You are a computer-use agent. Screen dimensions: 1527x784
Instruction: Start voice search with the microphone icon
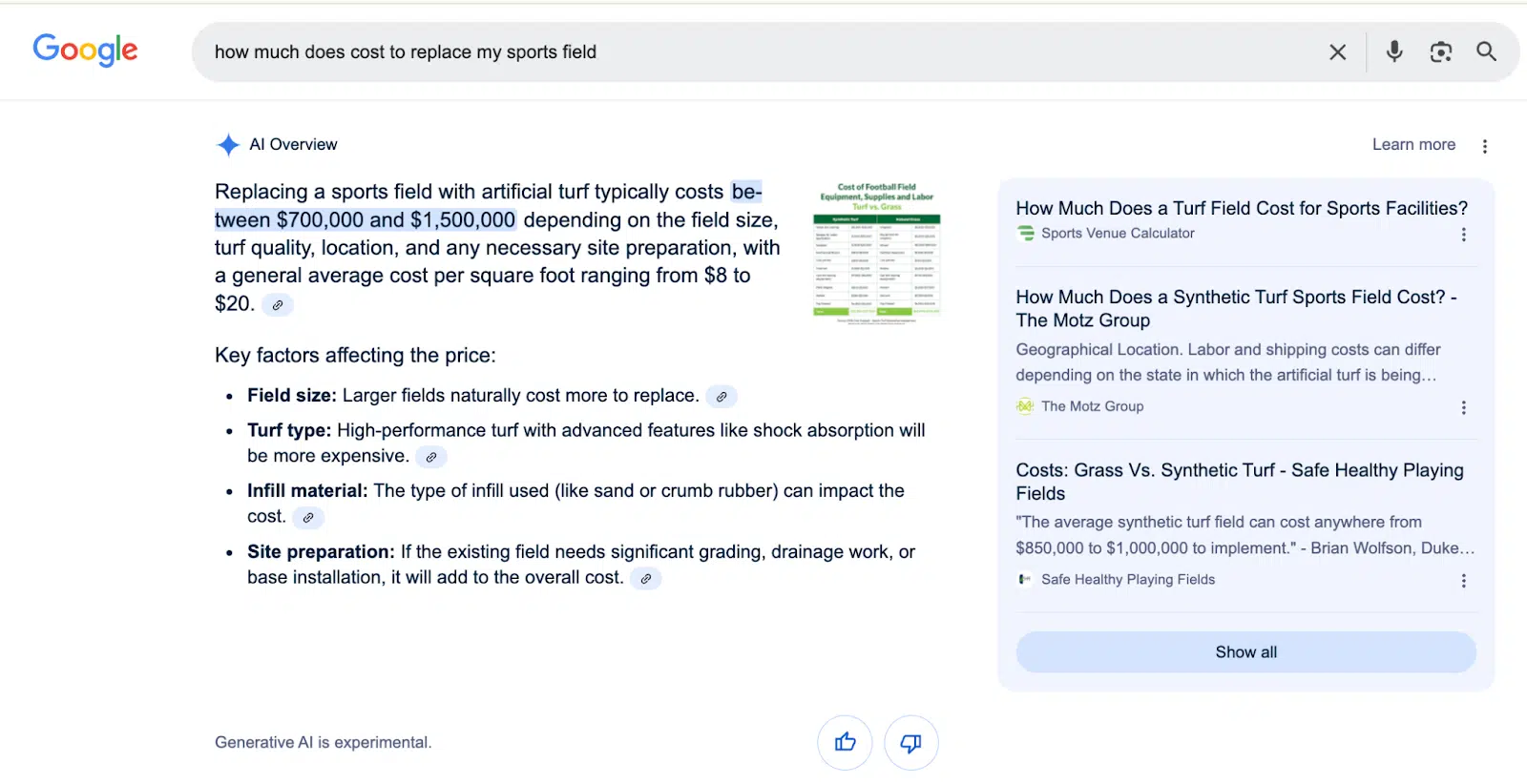(x=1394, y=52)
